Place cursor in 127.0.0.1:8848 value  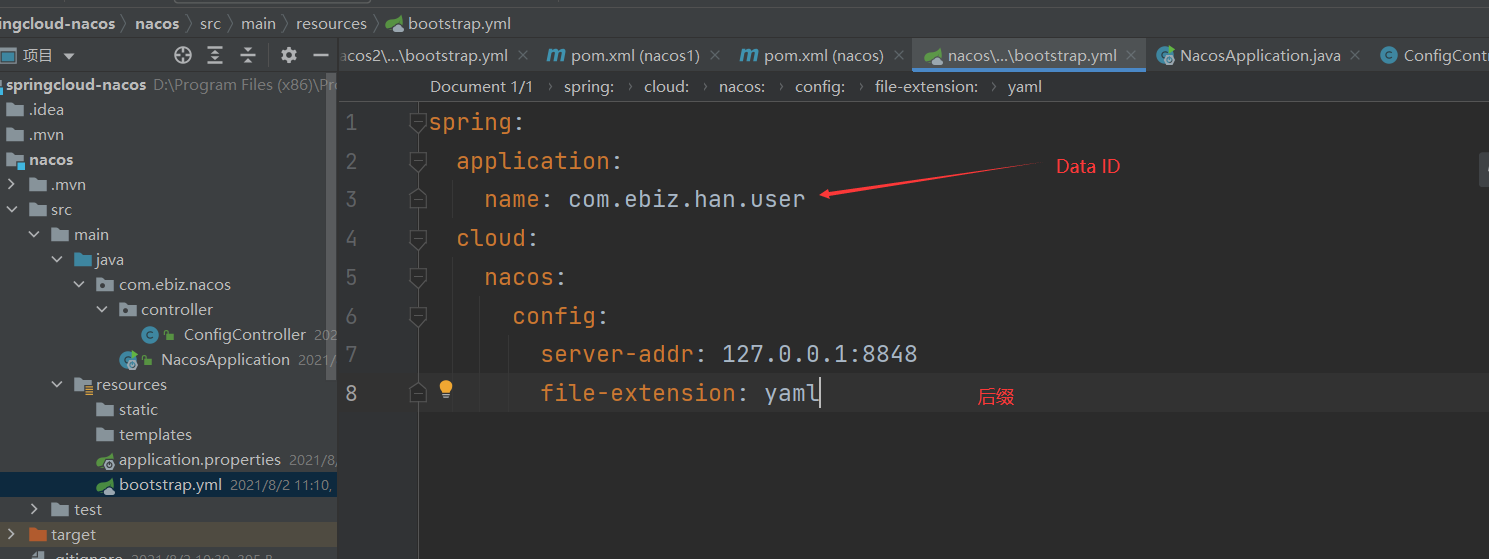tap(819, 354)
